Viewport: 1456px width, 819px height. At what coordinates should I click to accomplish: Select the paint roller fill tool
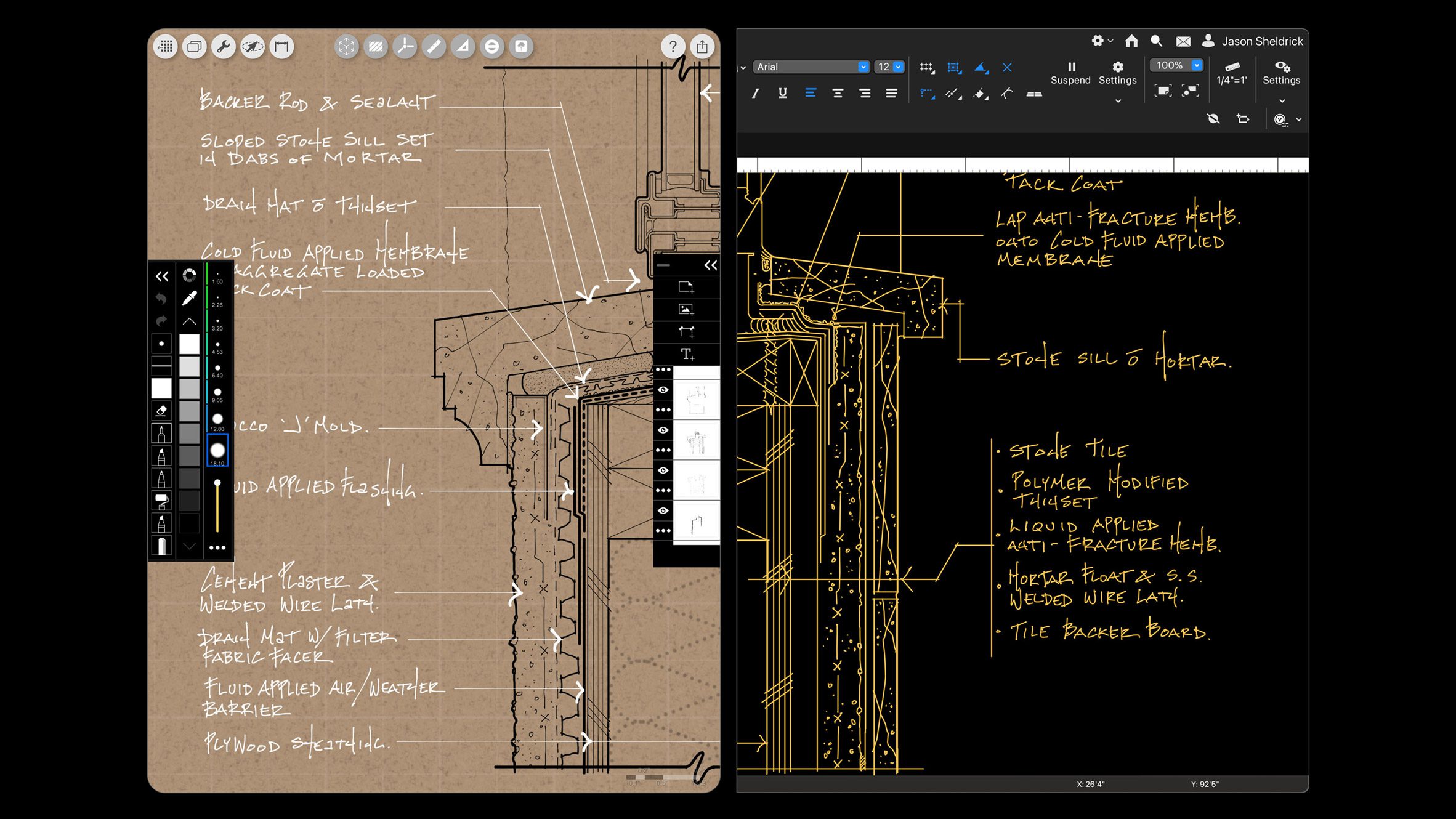point(161,501)
